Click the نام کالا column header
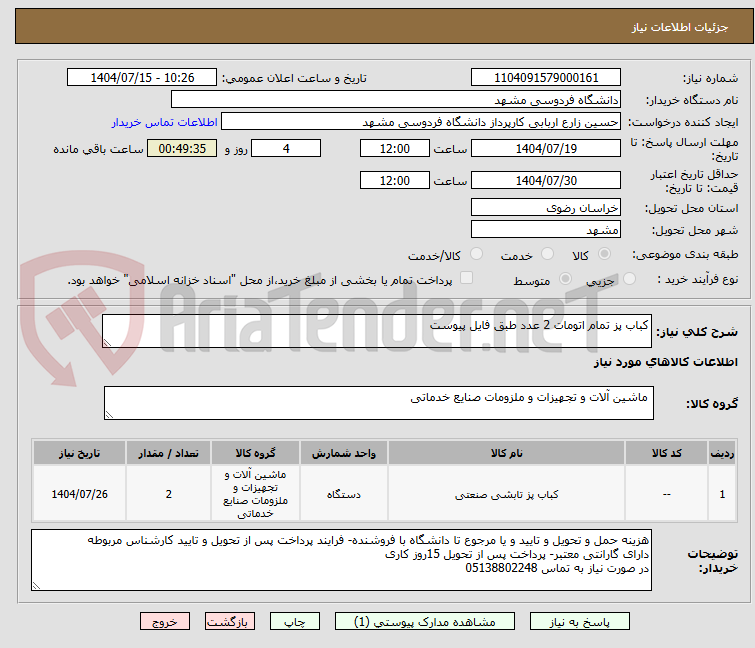The height and width of the screenshot is (648, 755). [x=506, y=453]
